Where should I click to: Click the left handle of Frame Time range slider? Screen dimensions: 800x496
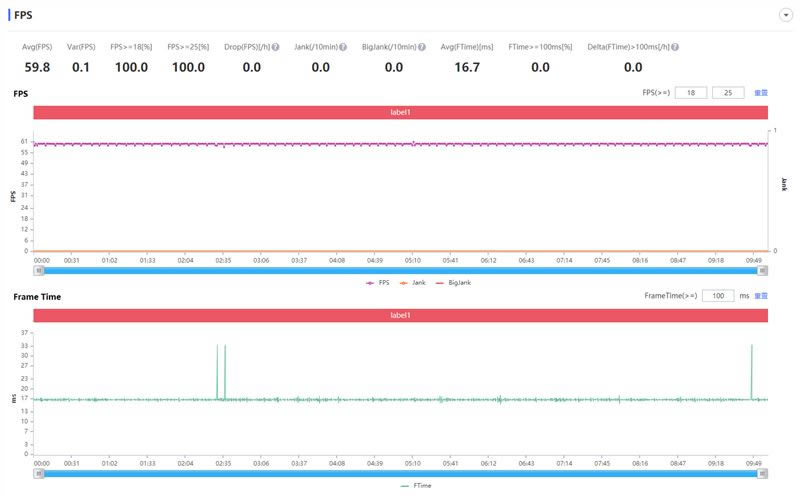(39, 474)
